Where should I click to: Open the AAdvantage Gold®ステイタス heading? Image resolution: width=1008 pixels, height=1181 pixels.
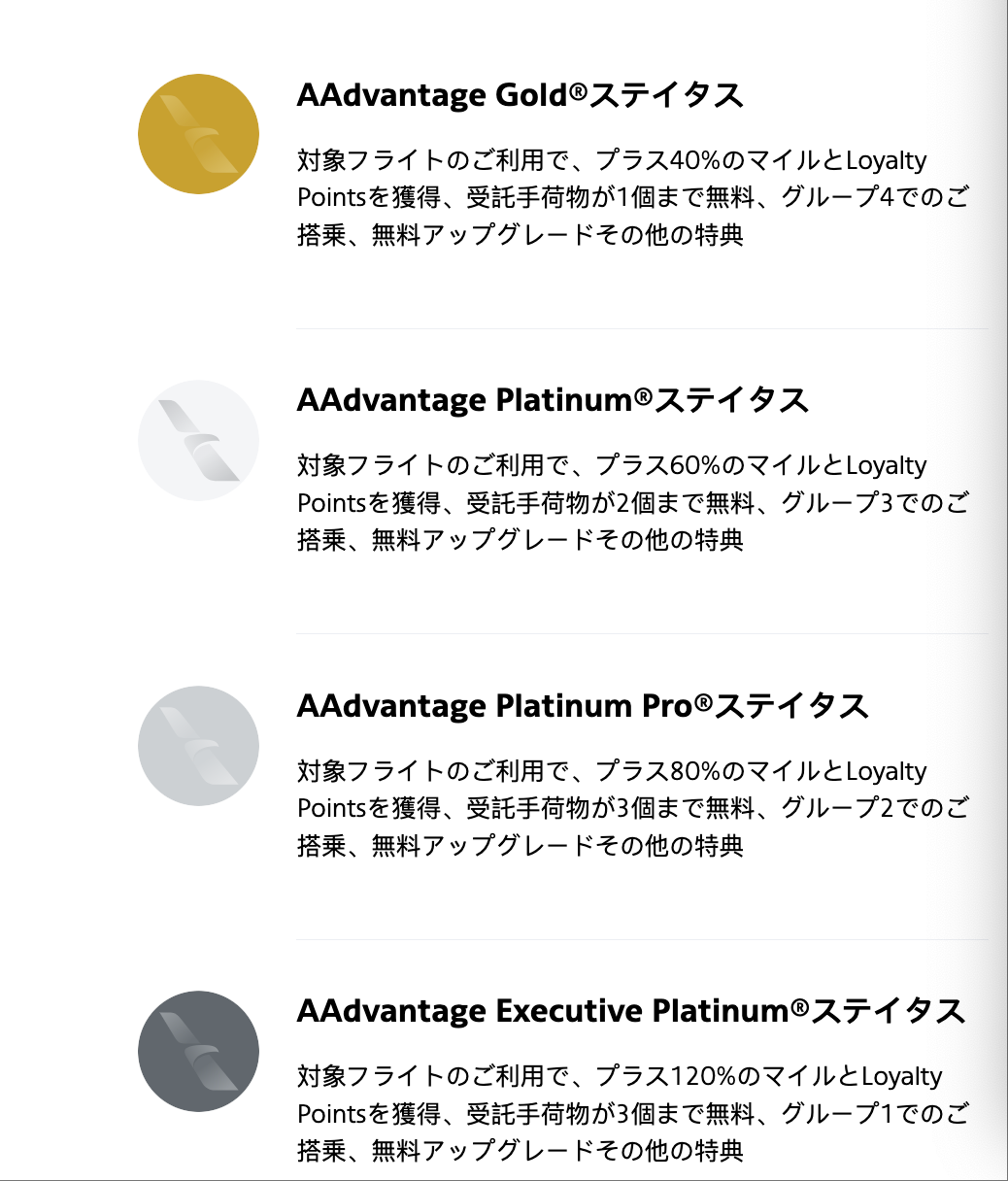point(520,95)
